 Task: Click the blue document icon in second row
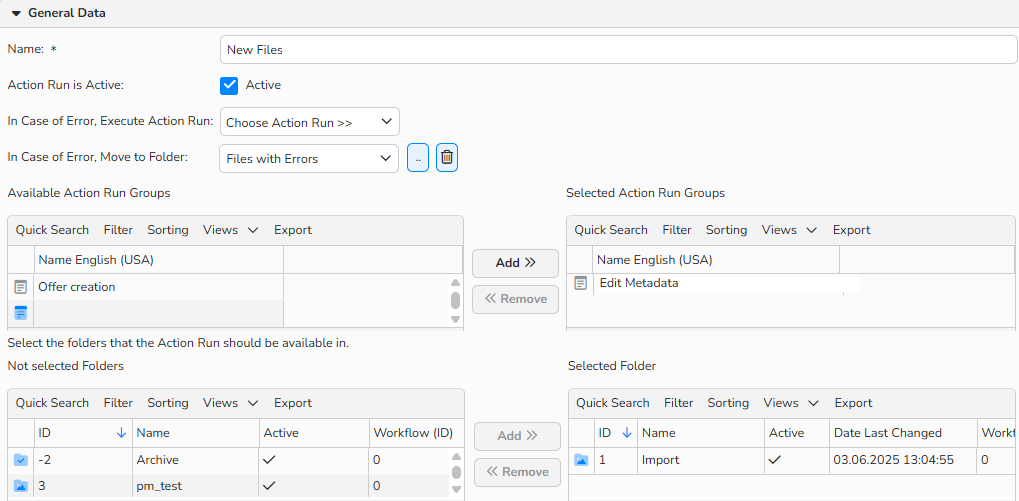(21, 313)
